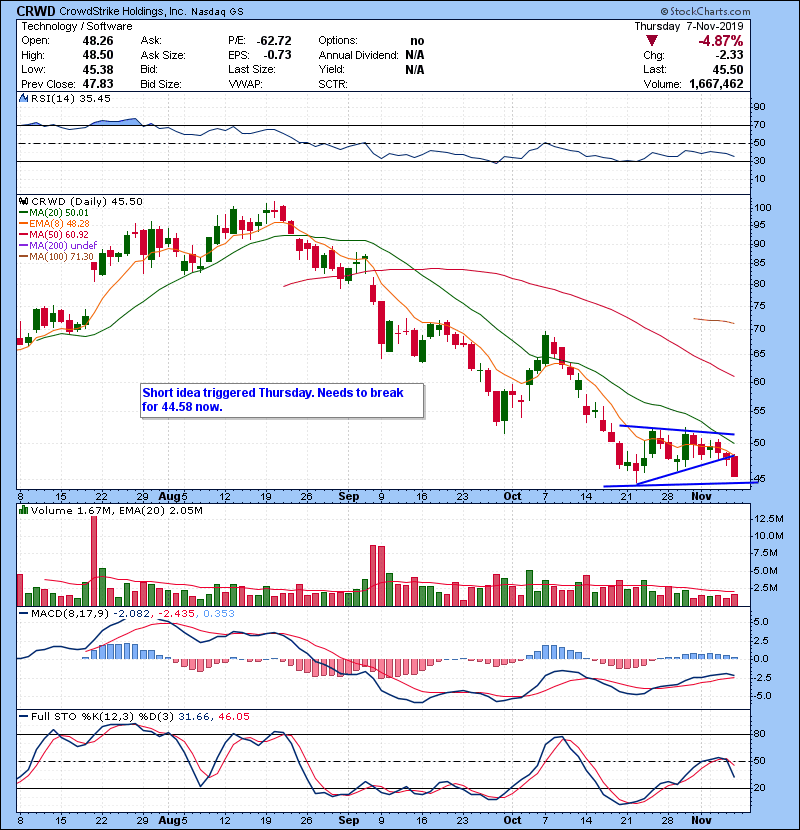Viewport: 800px width, 830px height.
Task: Click the Low value 45.38
Action: tap(98, 69)
